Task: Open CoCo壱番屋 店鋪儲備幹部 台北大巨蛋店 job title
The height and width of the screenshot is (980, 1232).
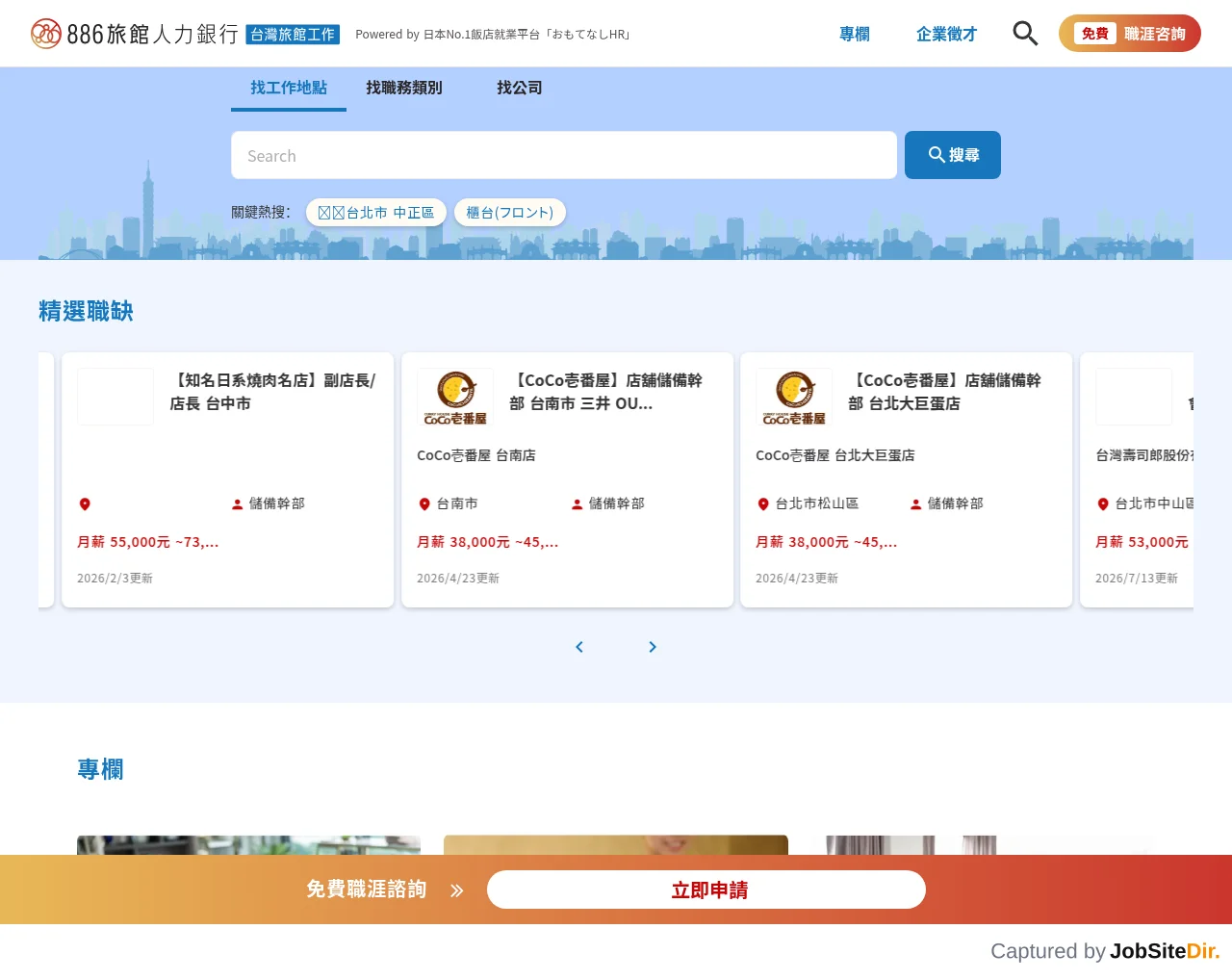Action: click(x=945, y=392)
